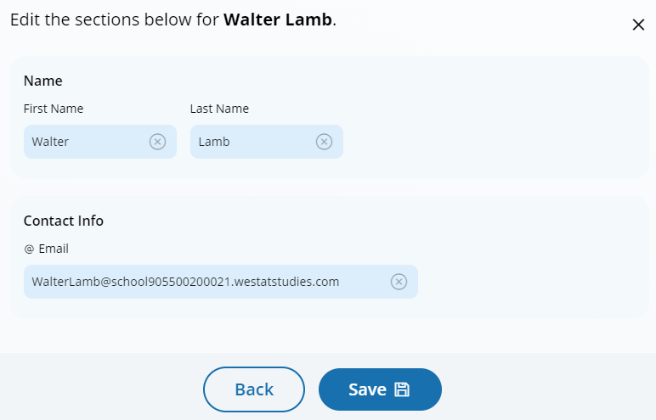The height and width of the screenshot is (420, 656).
Task: Click into the Email input field
Action: (x=200, y=282)
